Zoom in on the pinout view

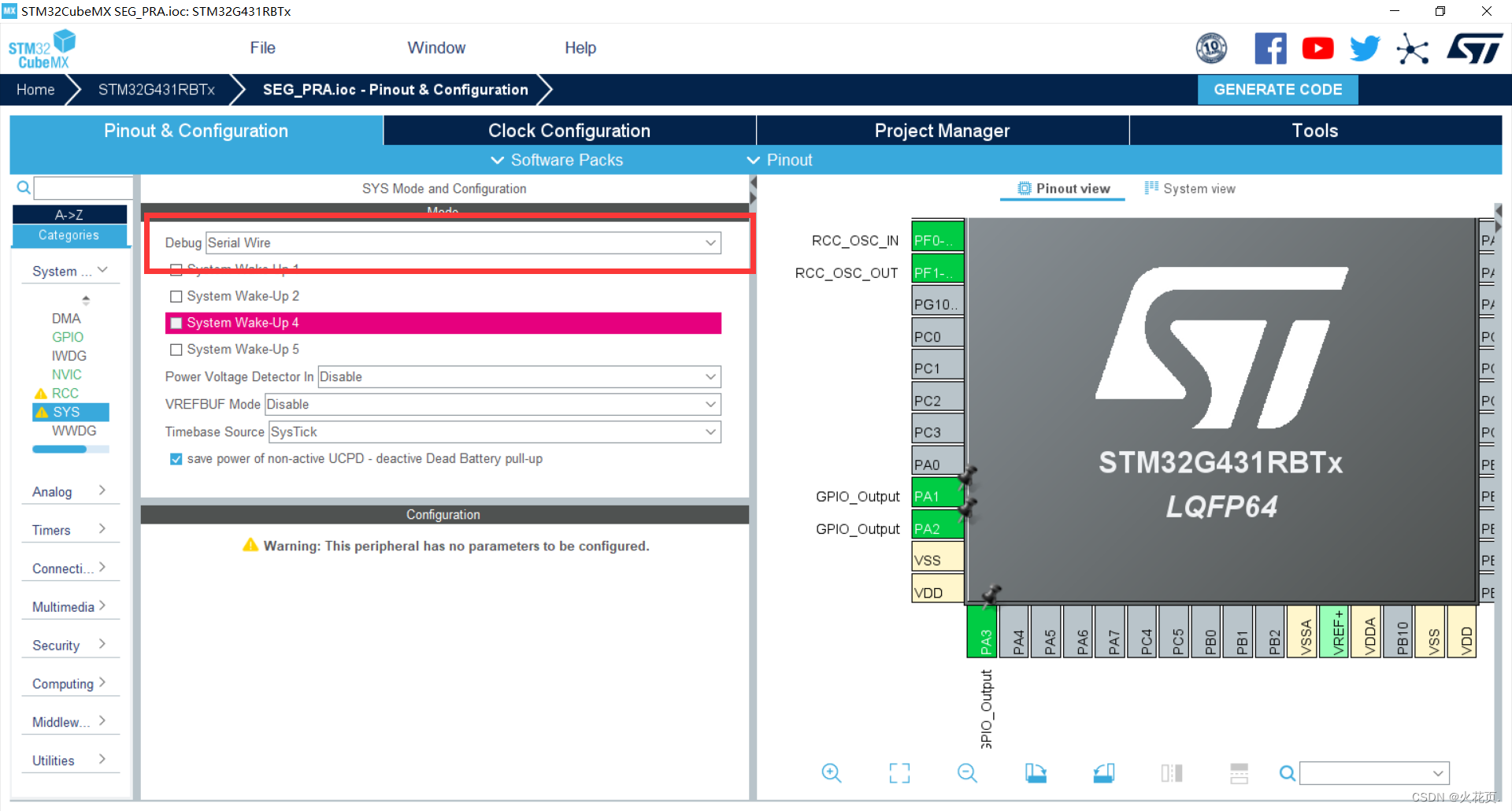(831, 773)
